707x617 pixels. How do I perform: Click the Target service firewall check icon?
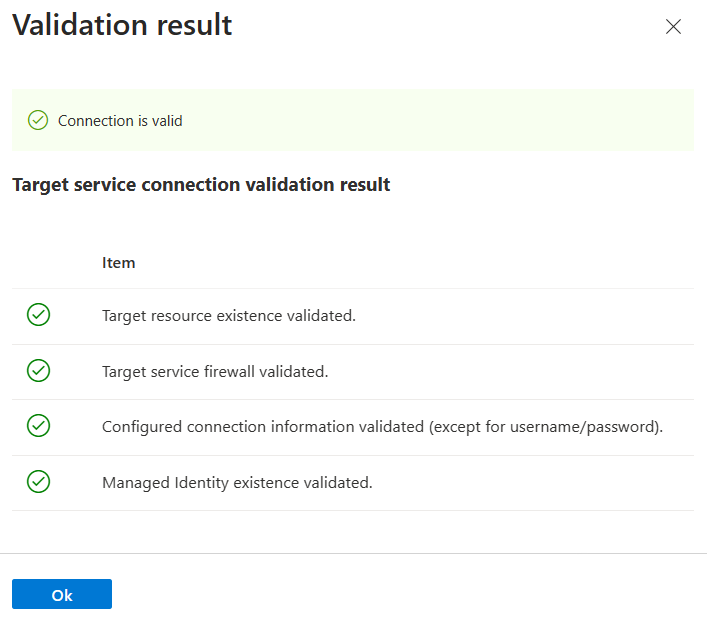click(38, 371)
